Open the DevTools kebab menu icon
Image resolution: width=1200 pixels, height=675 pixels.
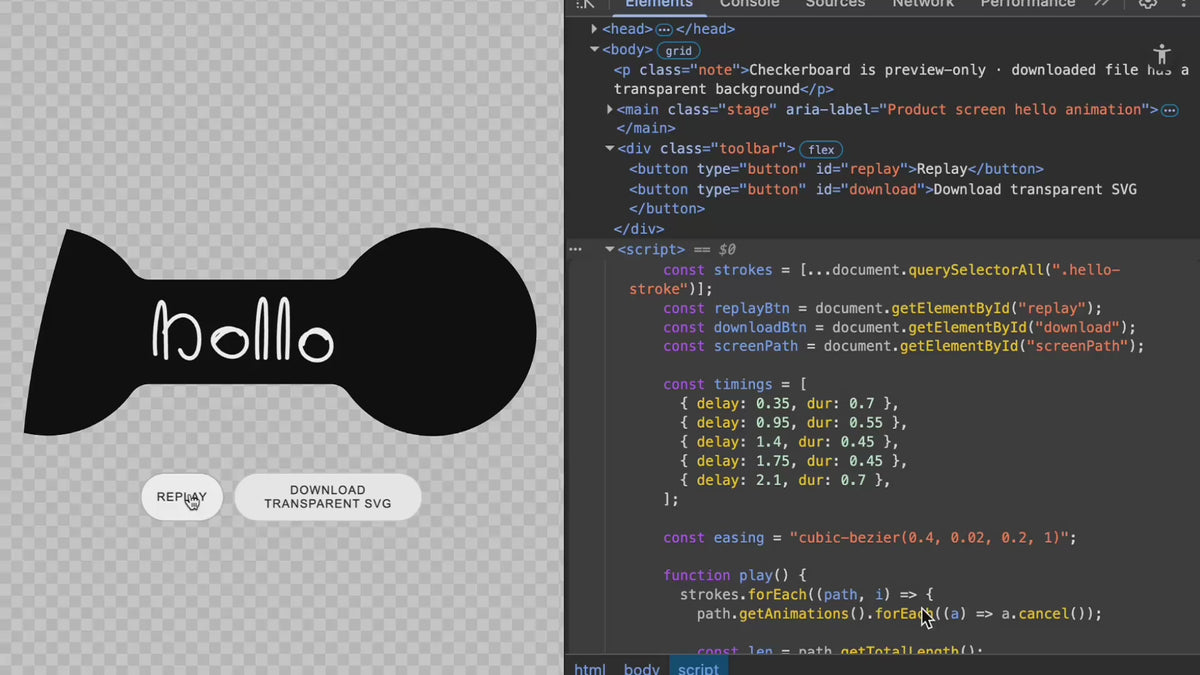pos(1183,4)
